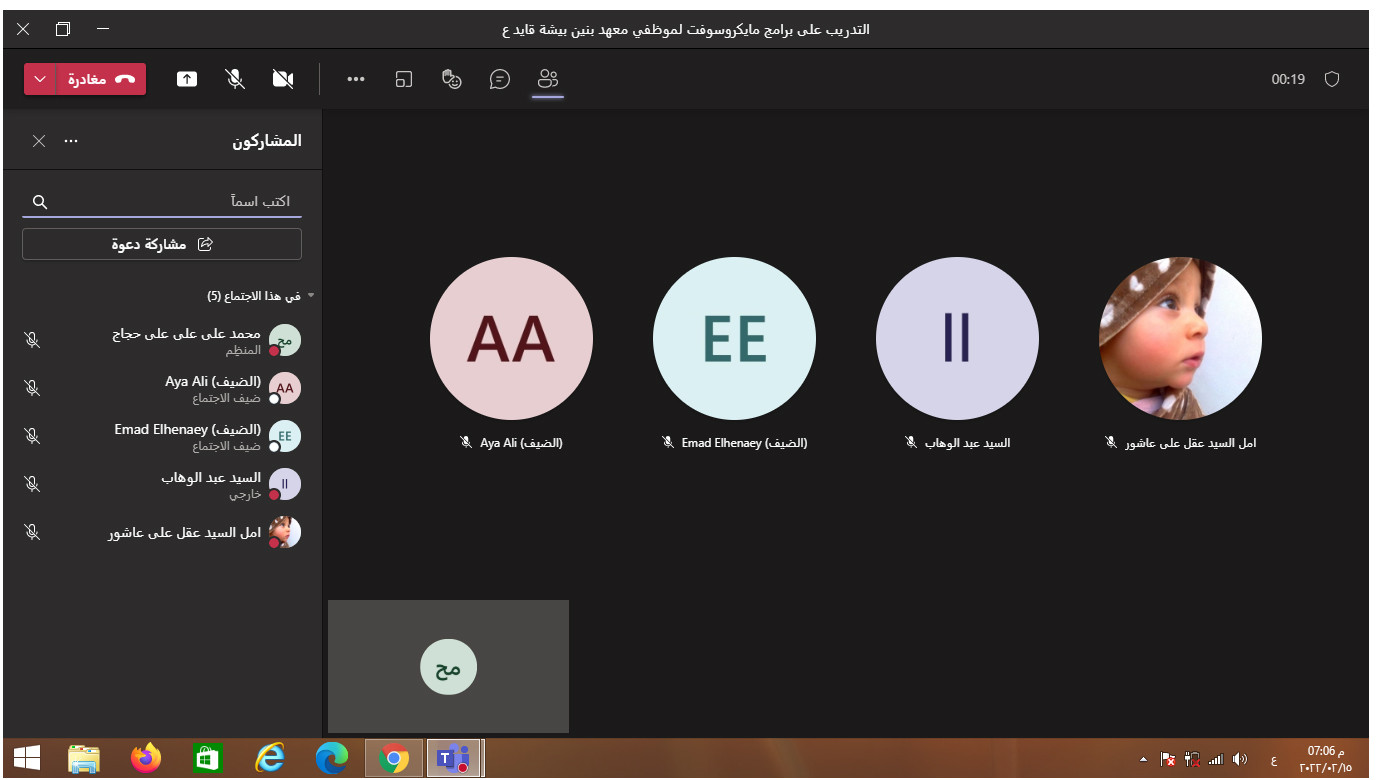
Task: Open reactions and raise hand menu
Action: 452,79
